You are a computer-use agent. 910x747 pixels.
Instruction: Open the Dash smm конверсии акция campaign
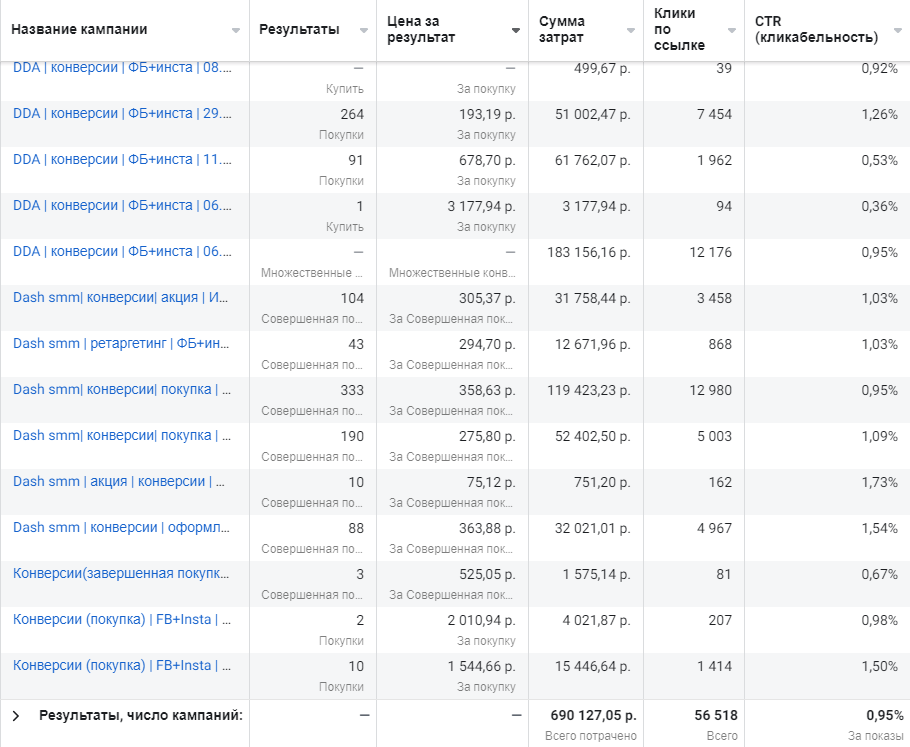pos(122,298)
